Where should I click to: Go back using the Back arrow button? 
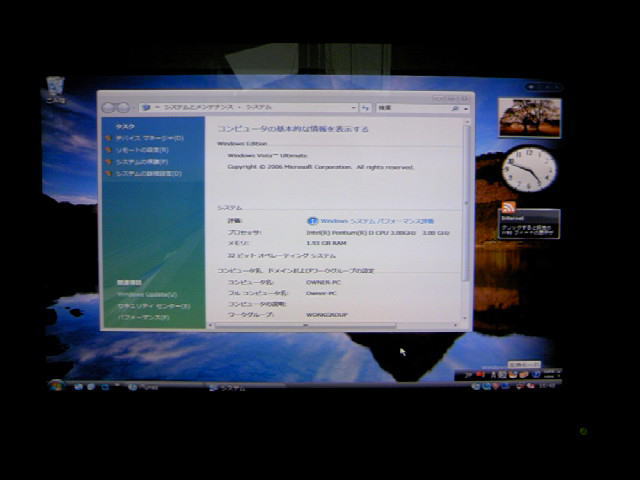point(109,107)
